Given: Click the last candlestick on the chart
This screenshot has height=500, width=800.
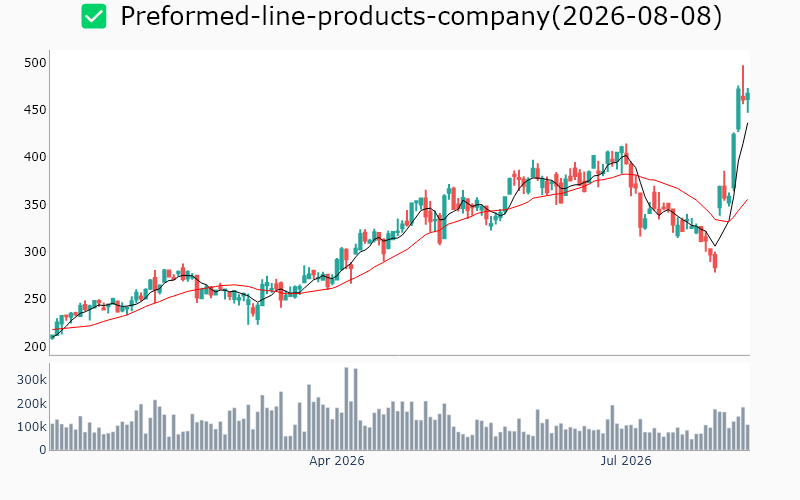Looking at the screenshot, I should 747,100.
